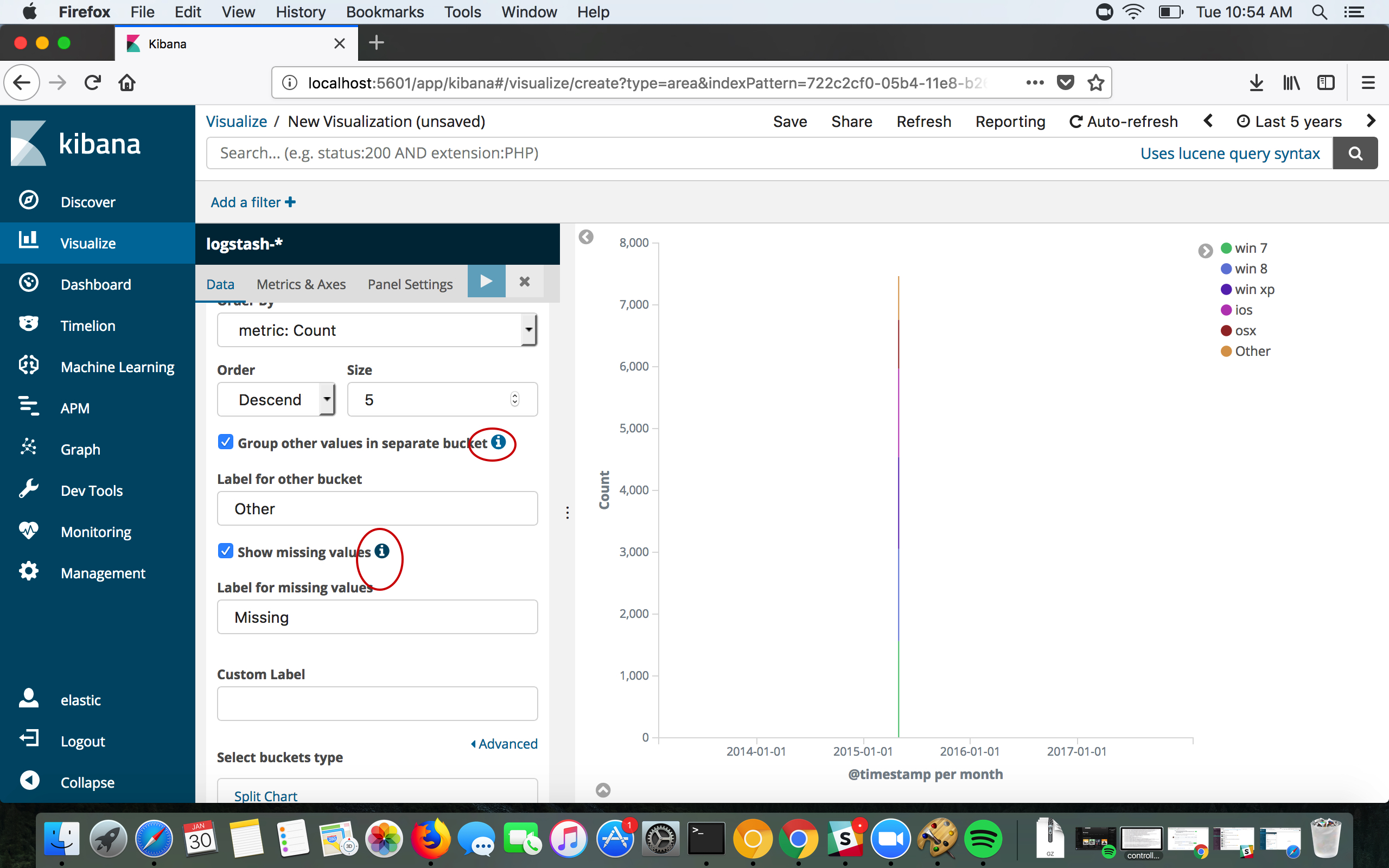Click the Share button
The height and width of the screenshot is (868, 1389).
pos(852,122)
